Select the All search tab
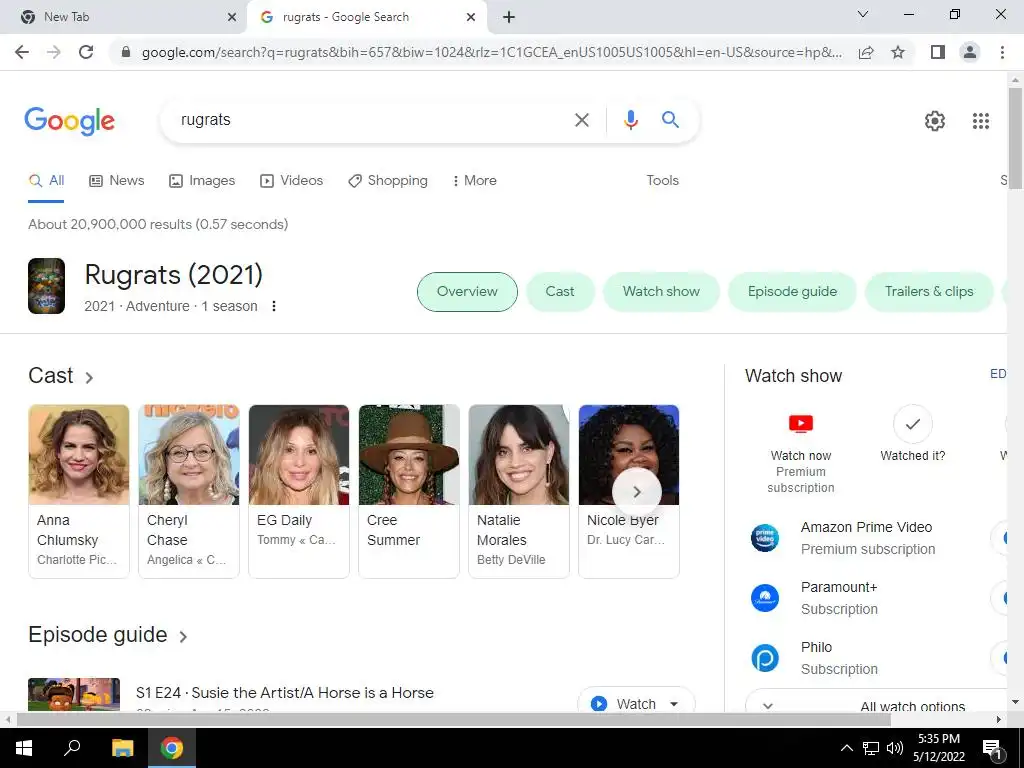This screenshot has width=1024, height=768. point(46,181)
